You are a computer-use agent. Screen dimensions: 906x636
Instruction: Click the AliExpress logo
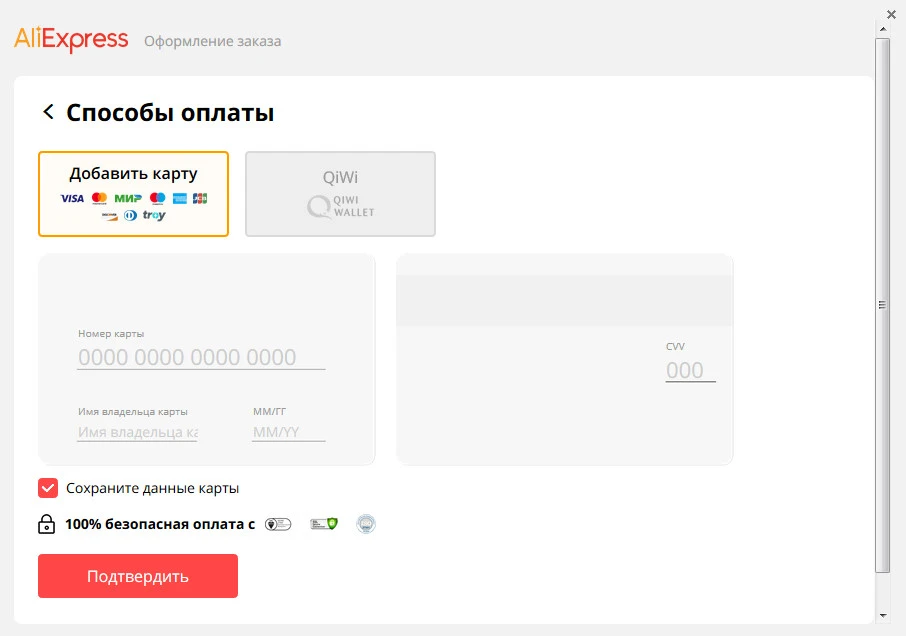pyautogui.click(x=71, y=40)
